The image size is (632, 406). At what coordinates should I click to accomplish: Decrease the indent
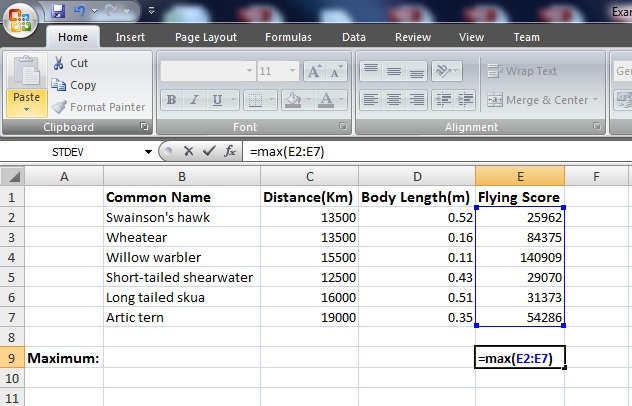[x=443, y=100]
